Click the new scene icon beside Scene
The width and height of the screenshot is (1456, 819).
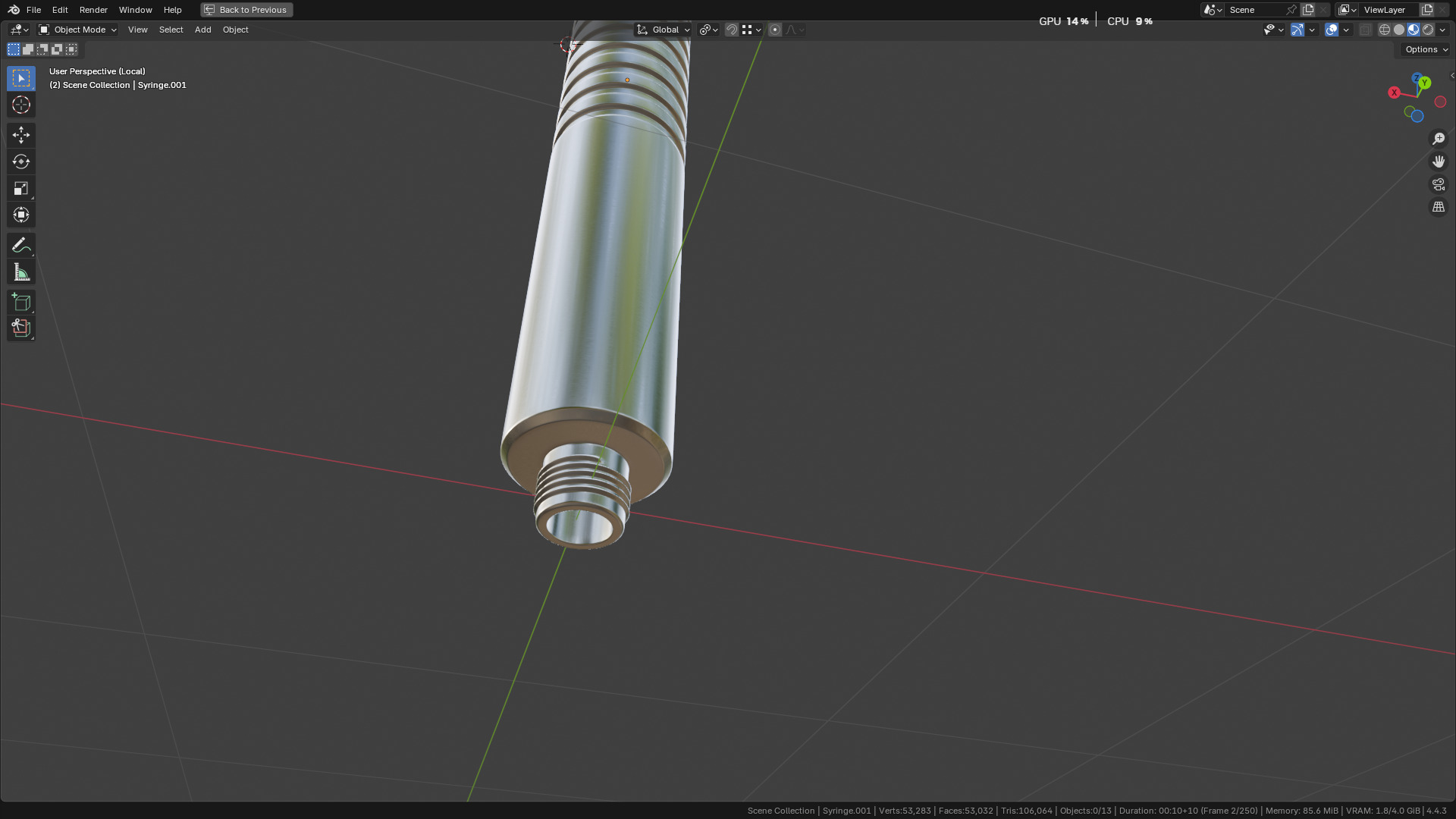1308,10
